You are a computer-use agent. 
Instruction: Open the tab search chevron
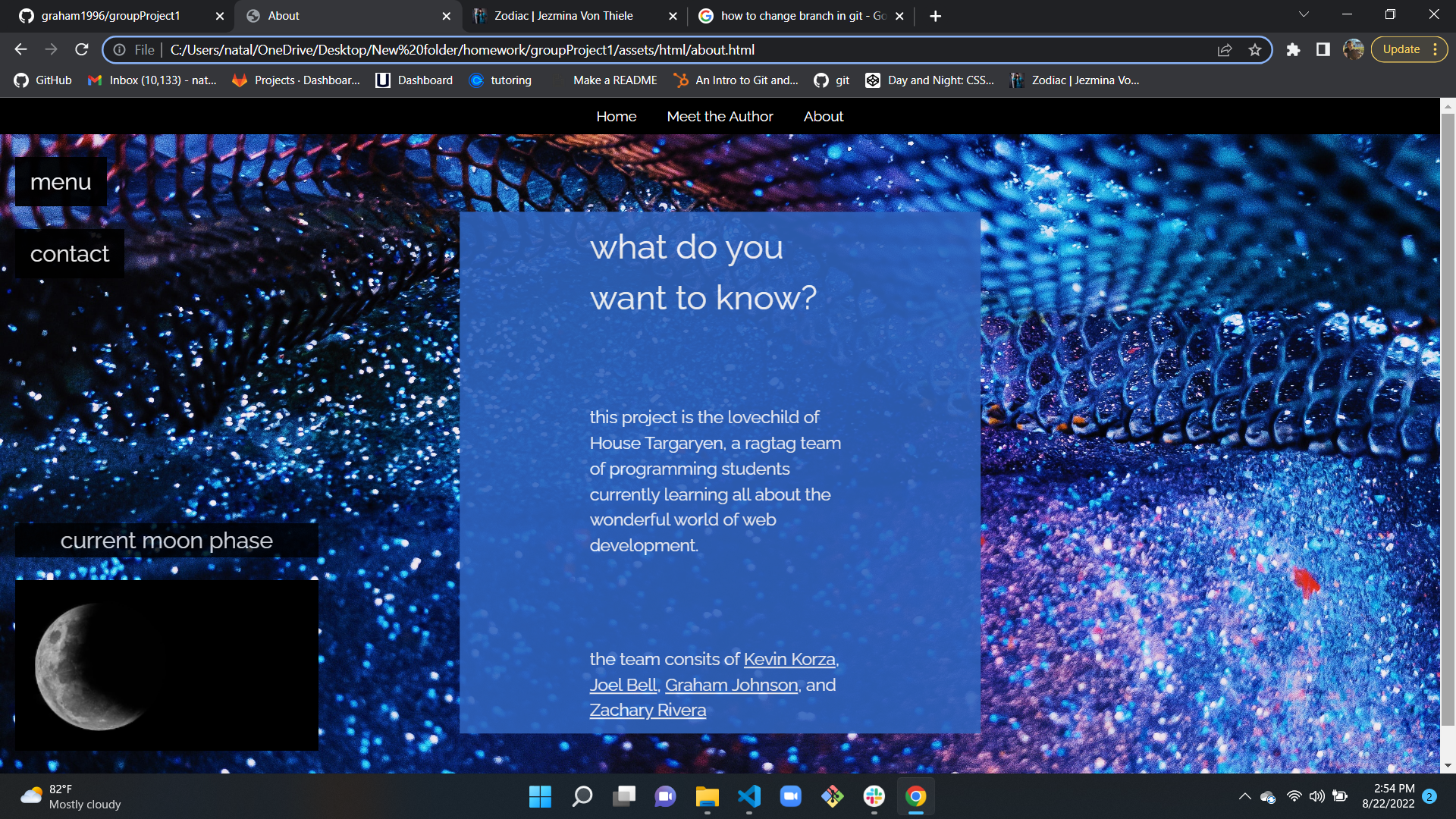pos(1304,14)
